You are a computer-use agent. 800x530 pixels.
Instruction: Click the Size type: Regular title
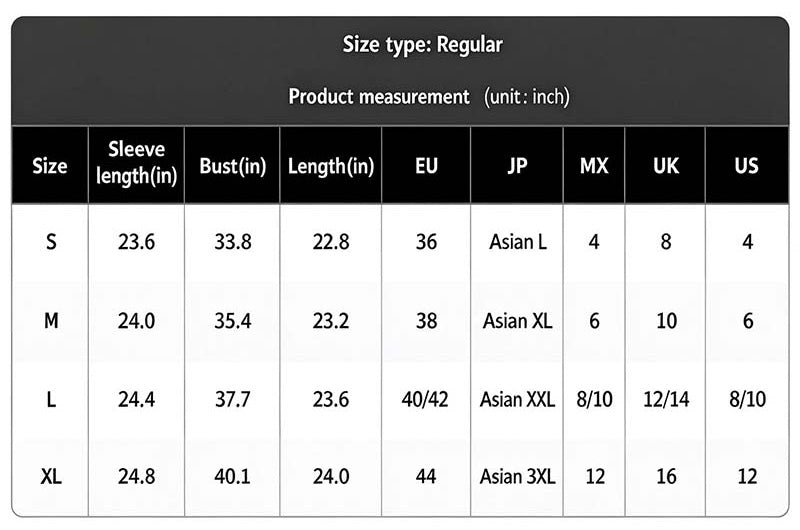point(422,45)
